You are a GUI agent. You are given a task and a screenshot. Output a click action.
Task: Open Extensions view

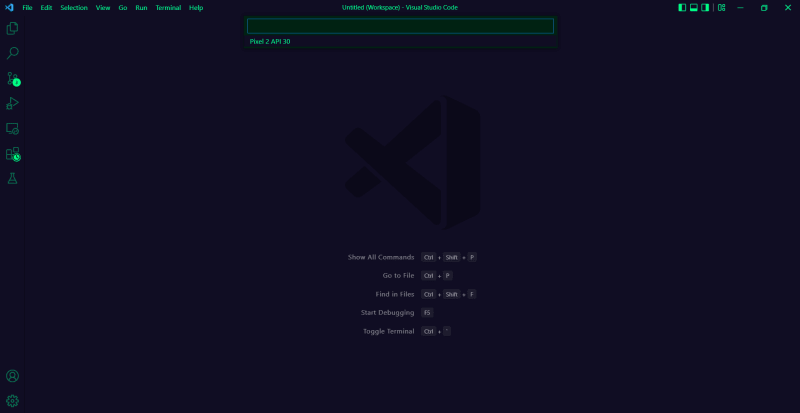pos(12,154)
